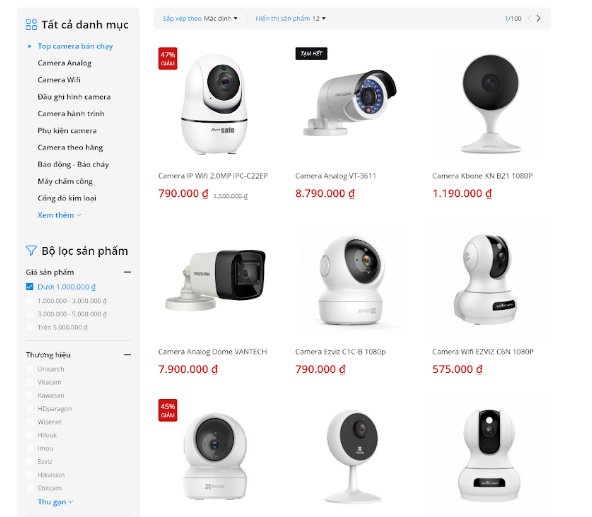Screen dimensions: 592x517
Task: Open the Đầu ghi hình camera category
Action: click(x=74, y=97)
